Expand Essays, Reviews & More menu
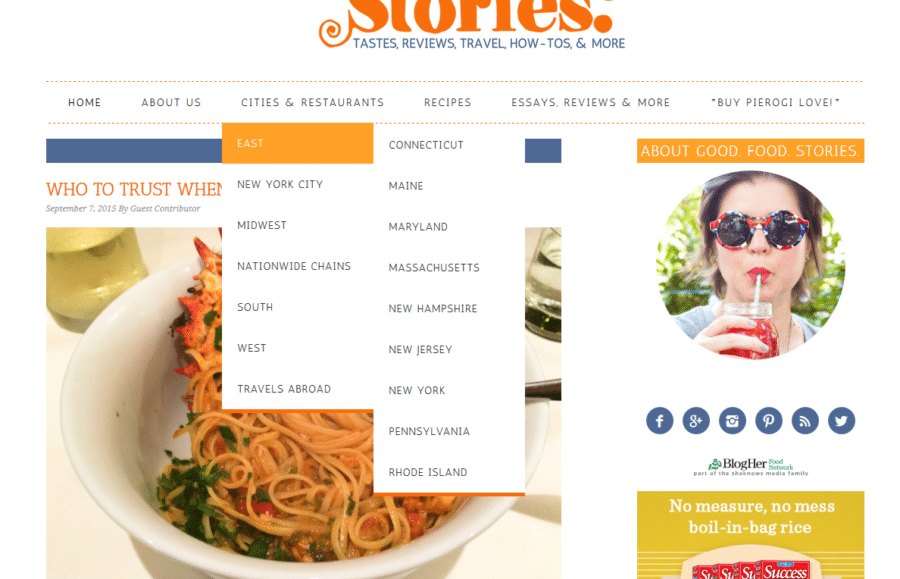This screenshot has height=579, width=900. 591,102
